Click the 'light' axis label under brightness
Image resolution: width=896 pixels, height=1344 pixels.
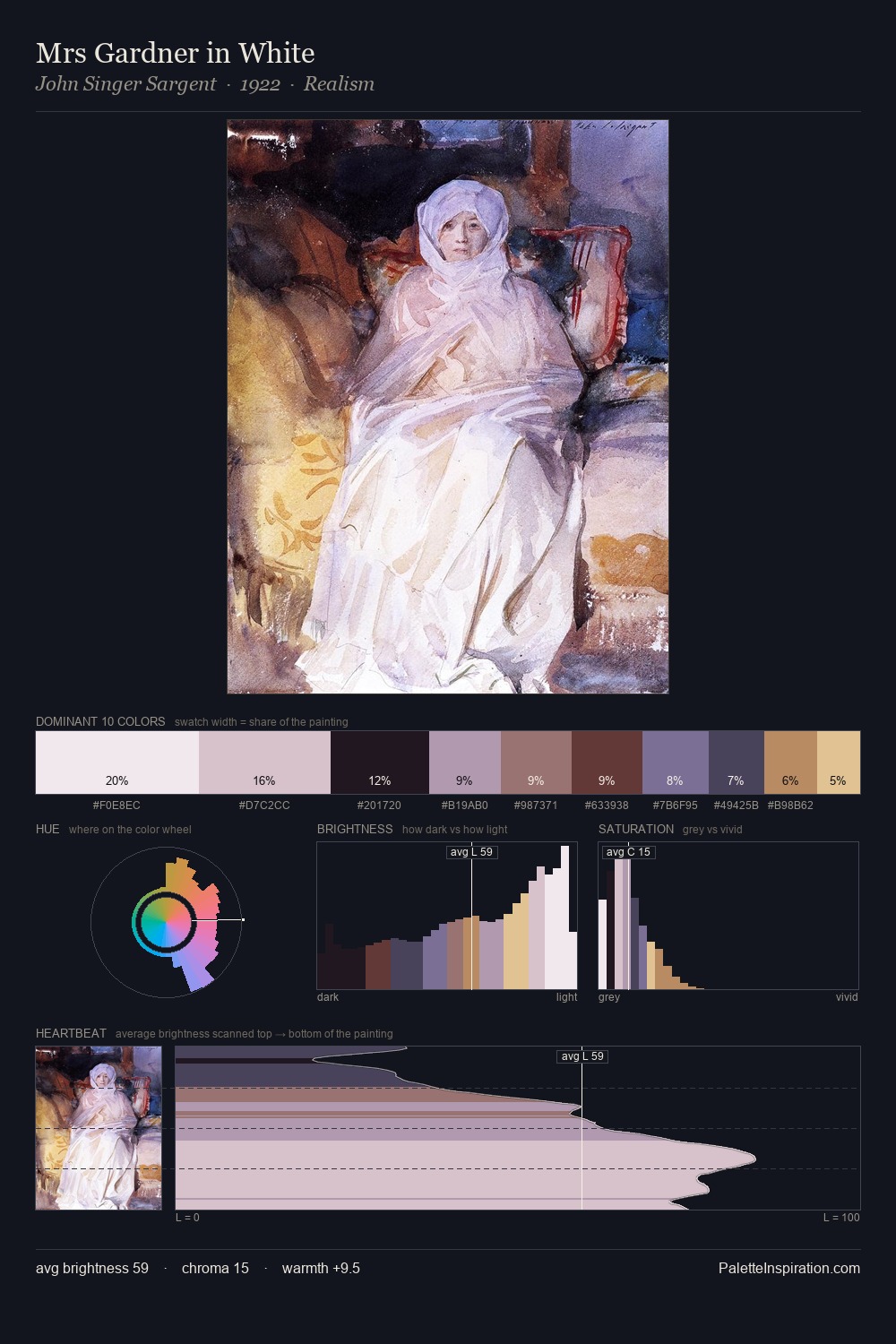(x=567, y=997)
